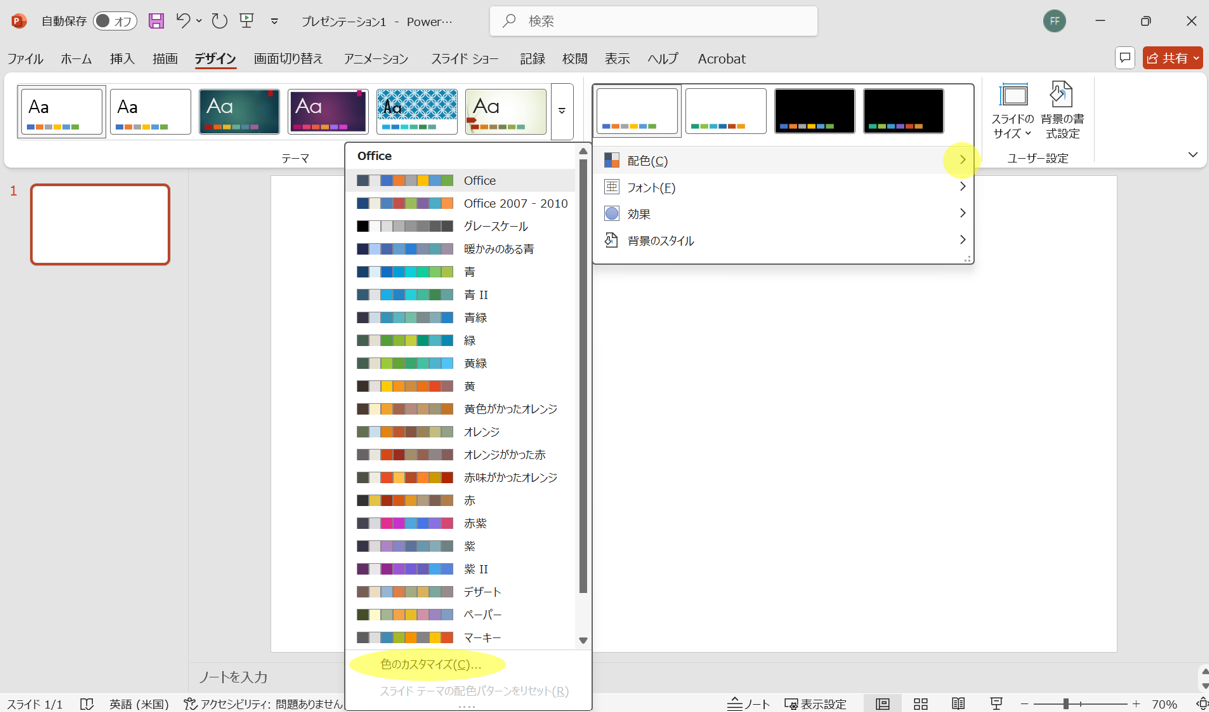Select slide 1 thumbnail
This screenshot has height=712, width=1209.
click(100, 224)
